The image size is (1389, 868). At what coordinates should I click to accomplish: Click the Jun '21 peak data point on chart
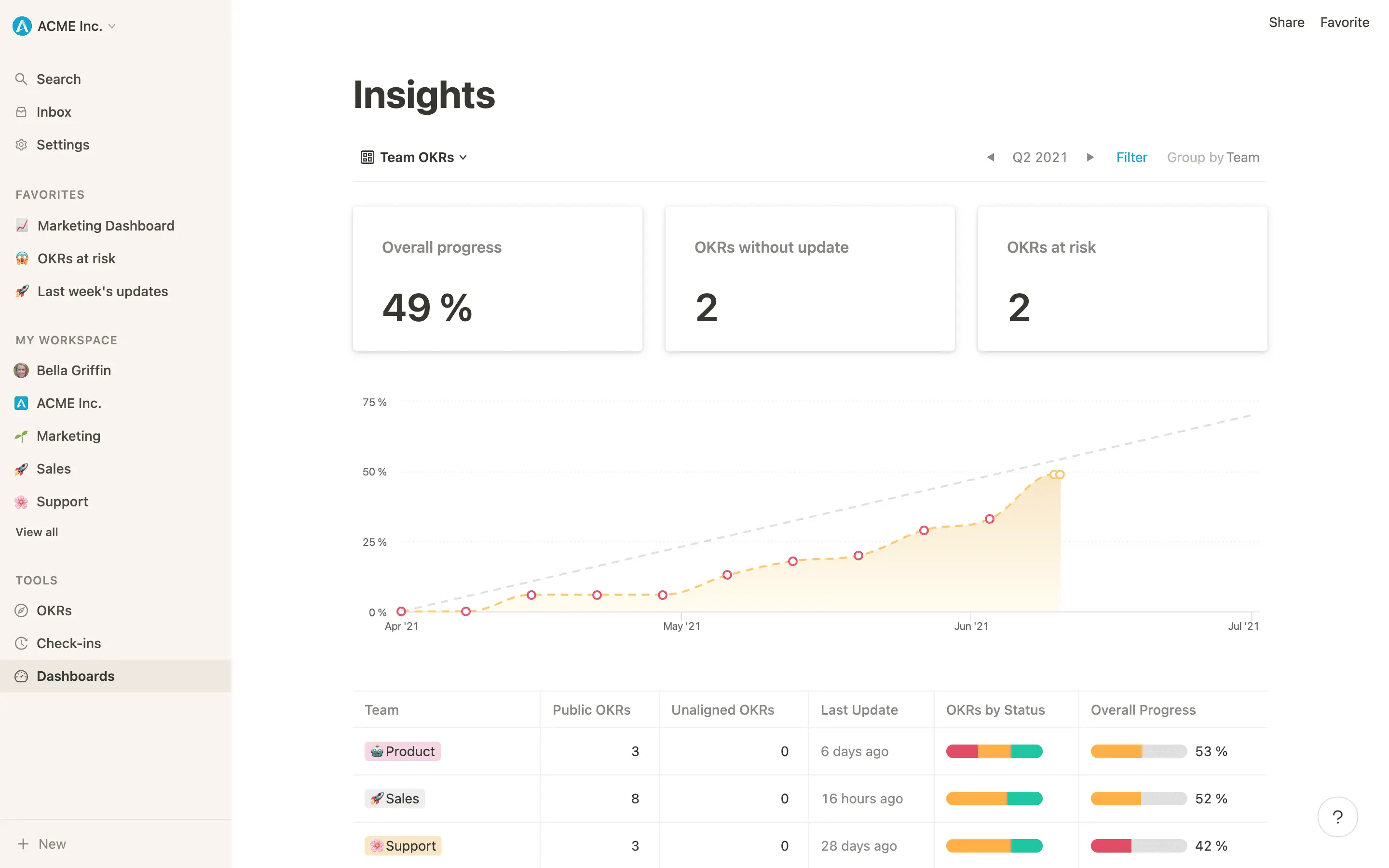(1059, 475)
